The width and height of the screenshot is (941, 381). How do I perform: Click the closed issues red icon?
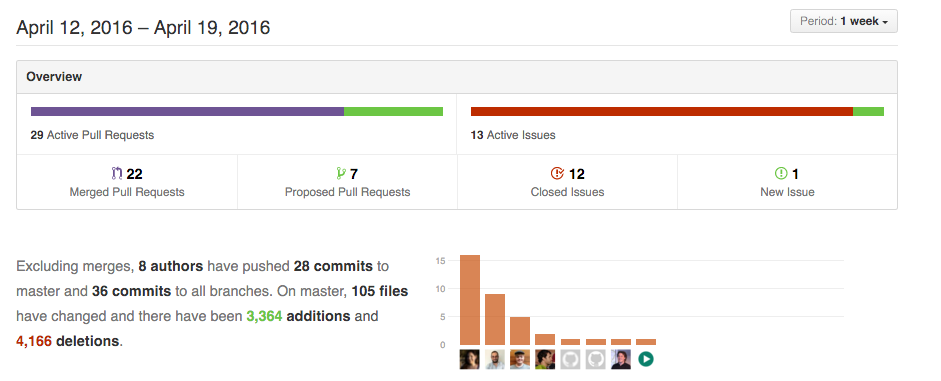point(558,174)
